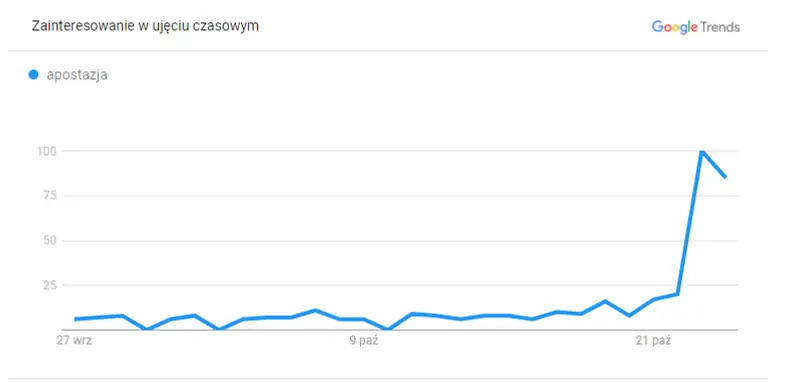Click the final data point at line's right end
Screen dimensions: 800x383
(x=726, y=177)
